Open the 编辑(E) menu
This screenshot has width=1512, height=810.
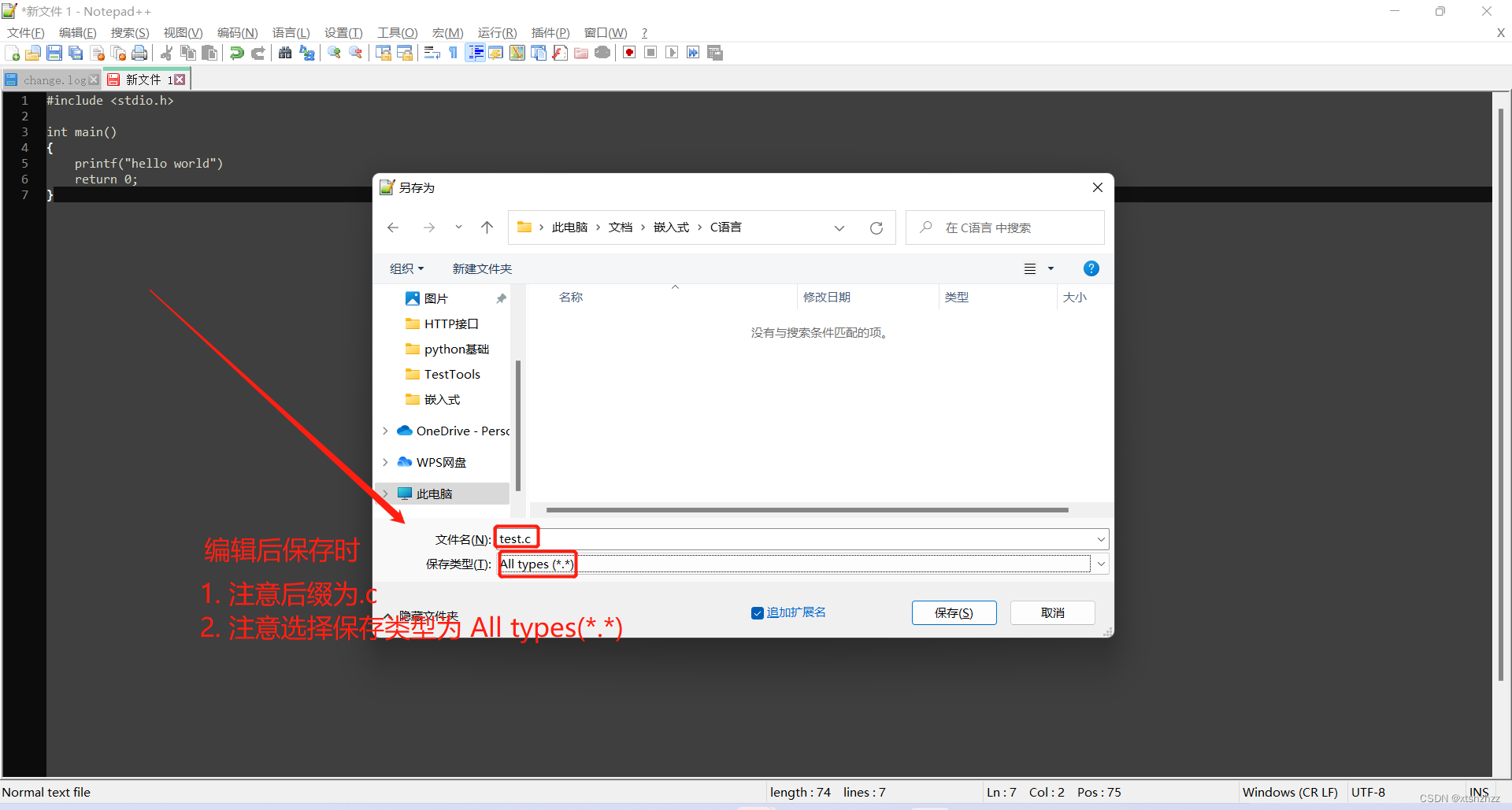pos(77,32)
